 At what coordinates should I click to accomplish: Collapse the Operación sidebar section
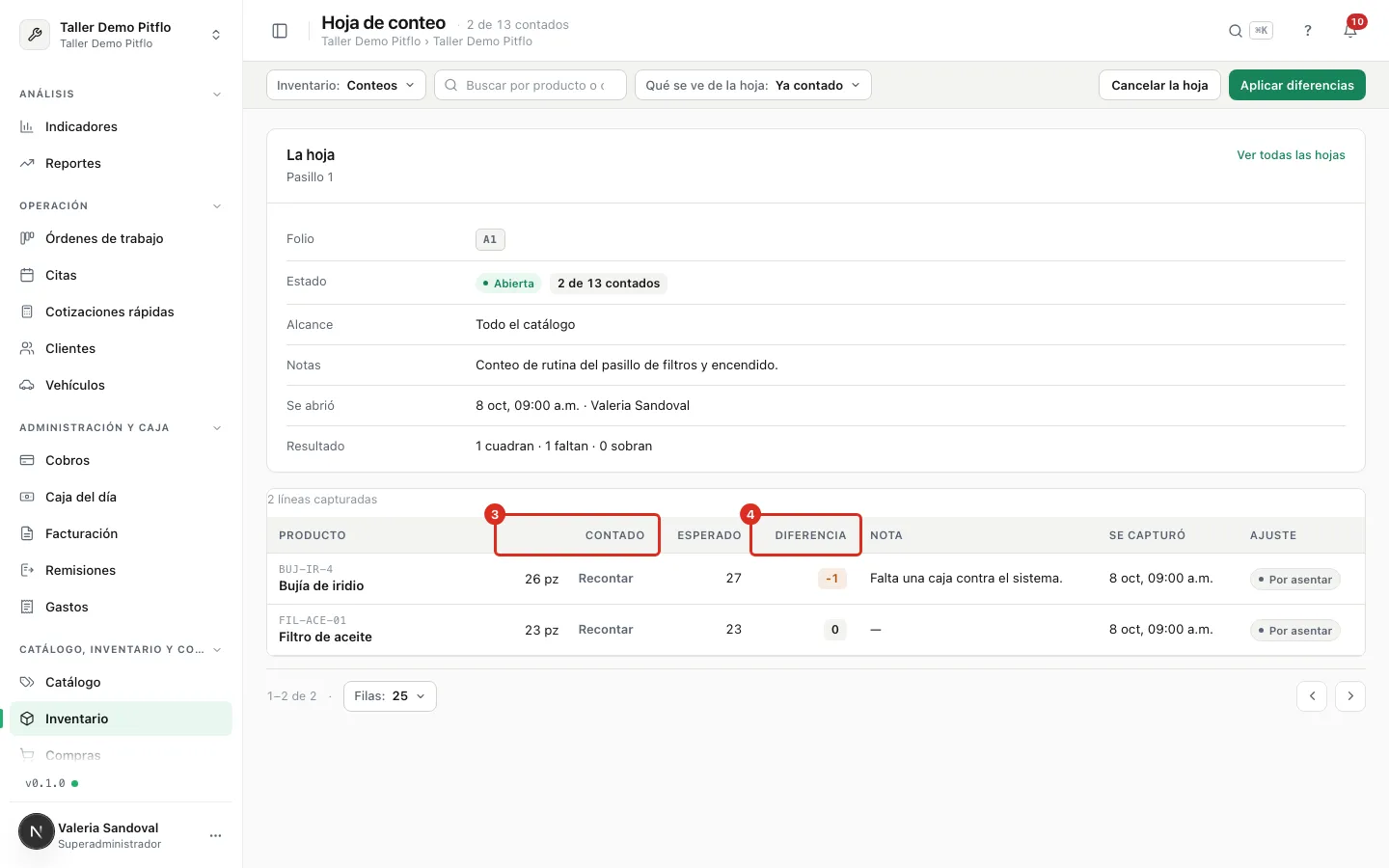(x=216, y=206)
